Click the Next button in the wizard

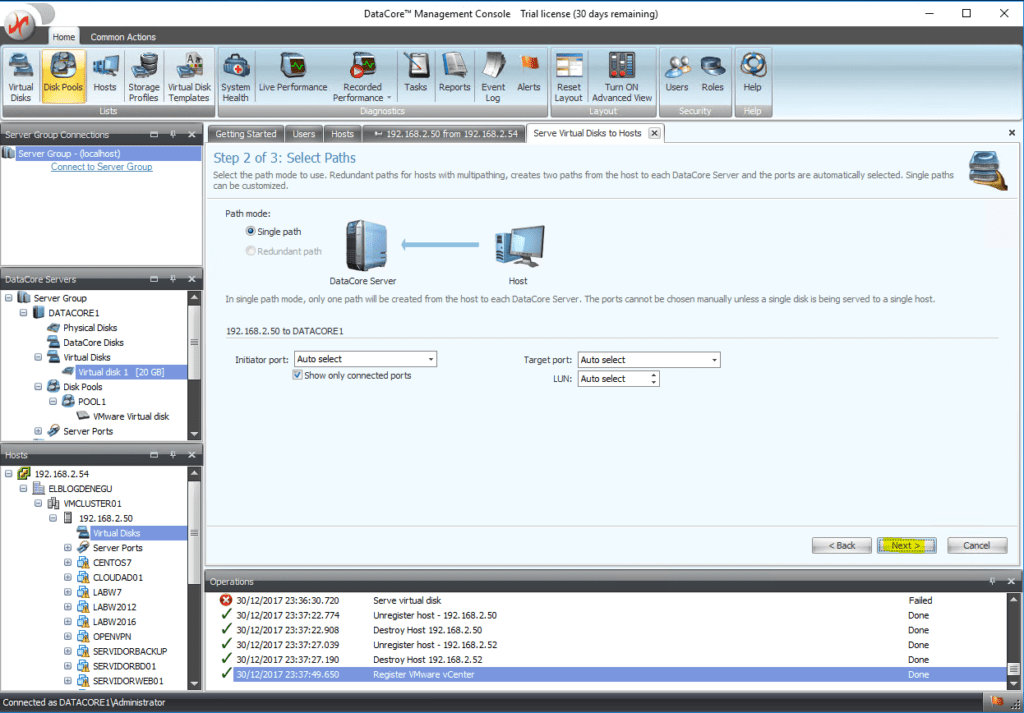pos(906,545)
